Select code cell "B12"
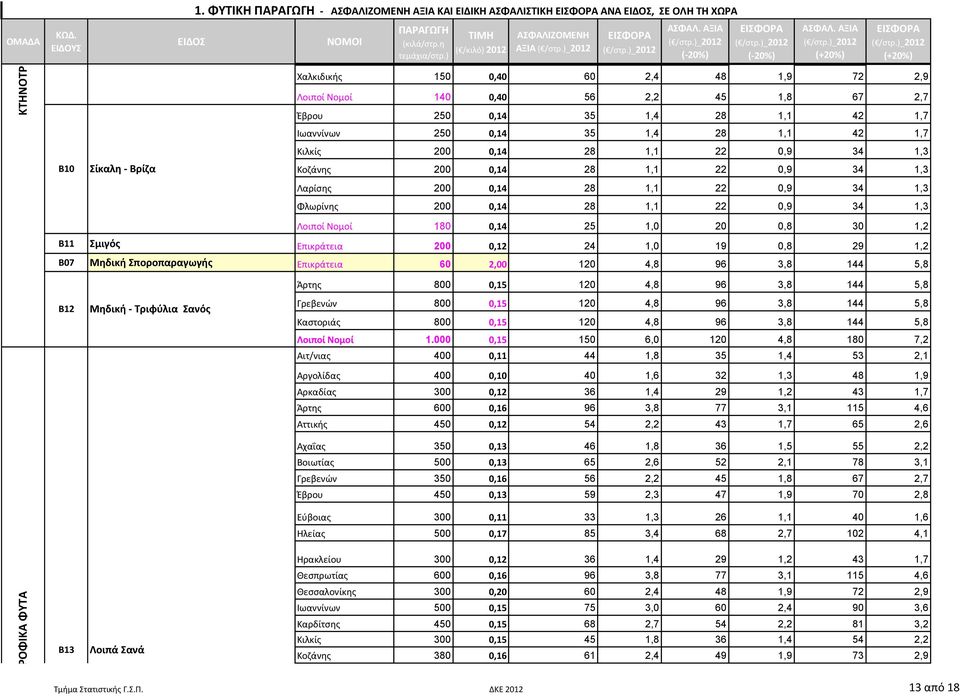960x696 pixels. click(x=66, y=309)
